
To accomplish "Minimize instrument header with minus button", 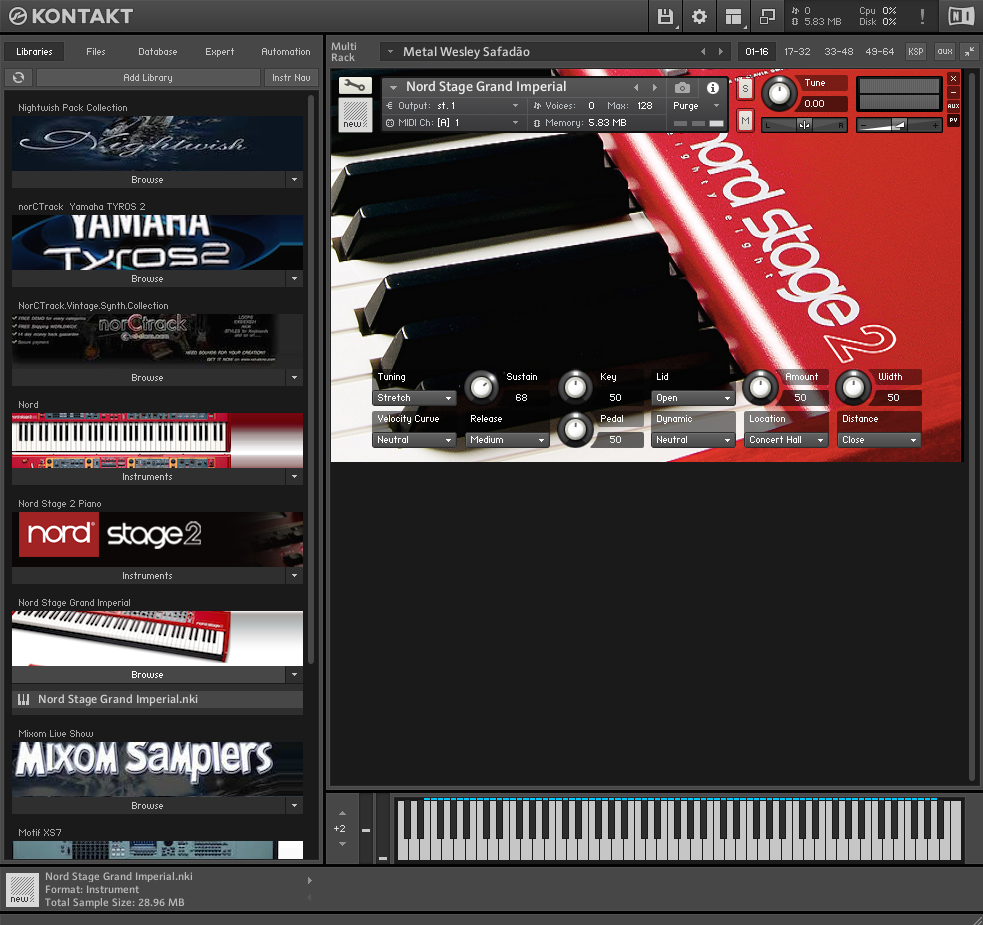I will coord(953,92).
